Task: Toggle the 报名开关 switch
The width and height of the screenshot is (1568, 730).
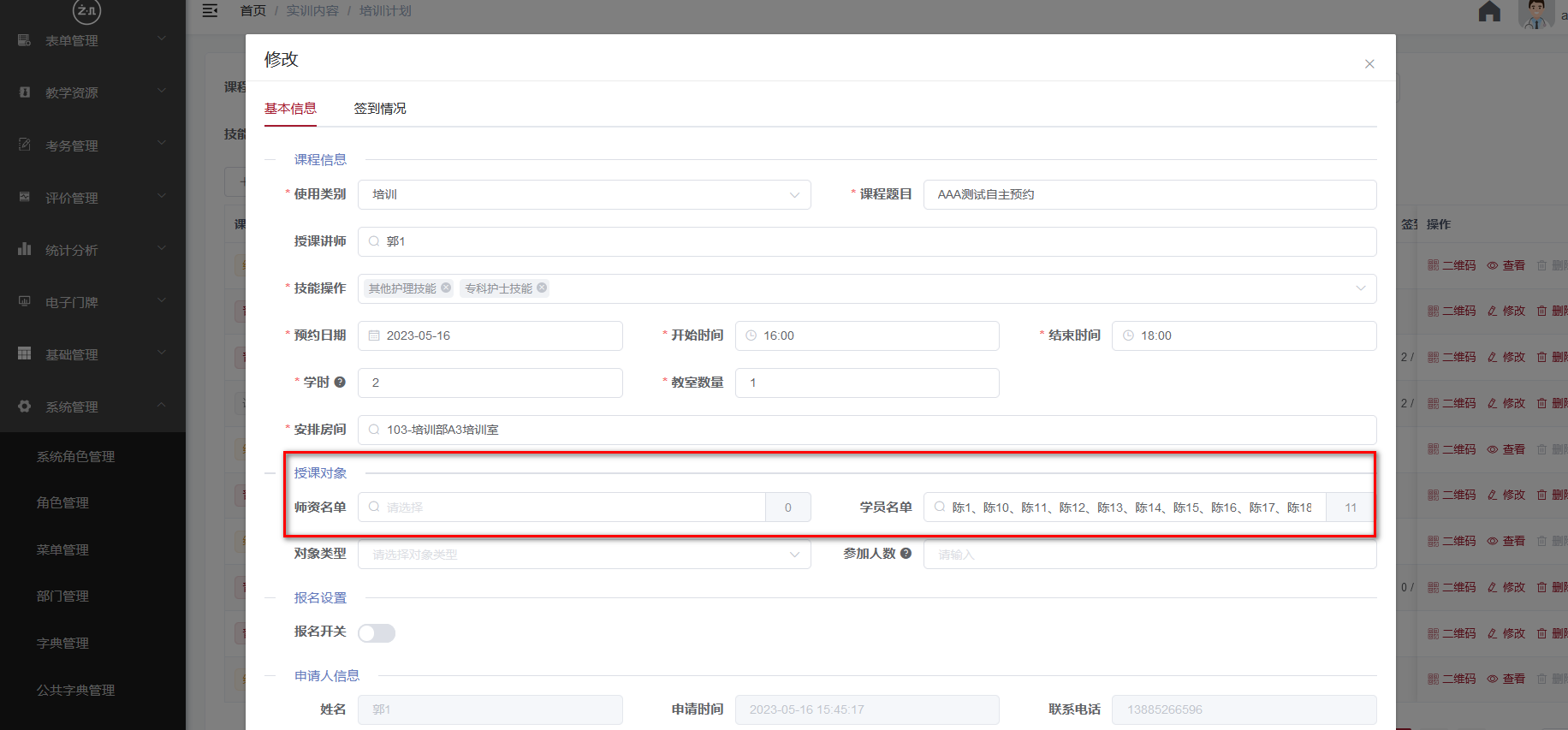Action: pyautogui.click(x=377, y=632)
